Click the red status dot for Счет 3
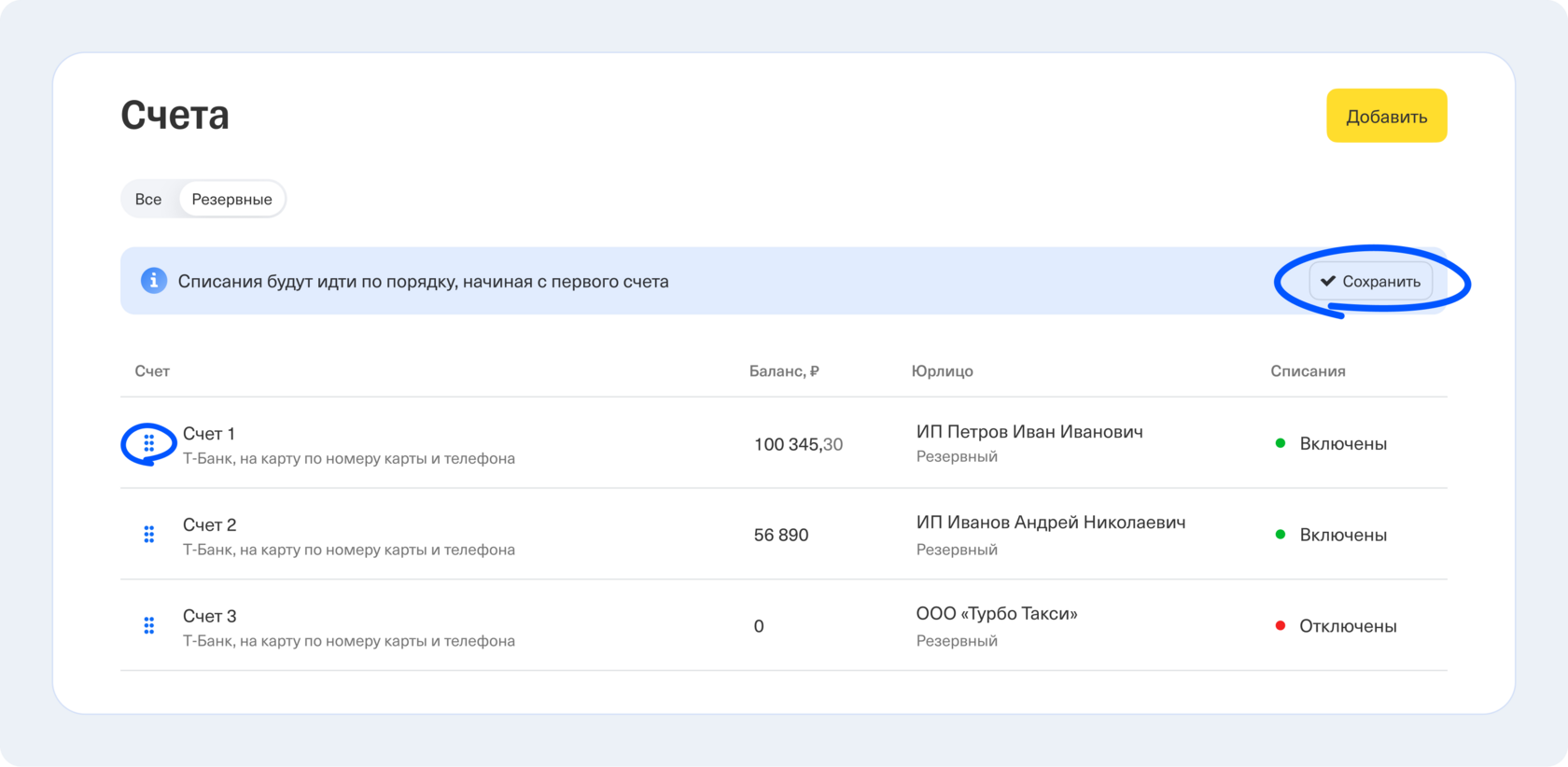Viewport: 1568px width, 767px height. (x=1281, y=626)
